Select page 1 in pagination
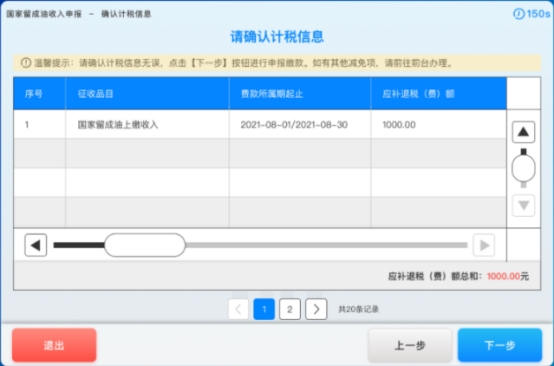Screen dimensions: 554x366 [x=264, y=309]
